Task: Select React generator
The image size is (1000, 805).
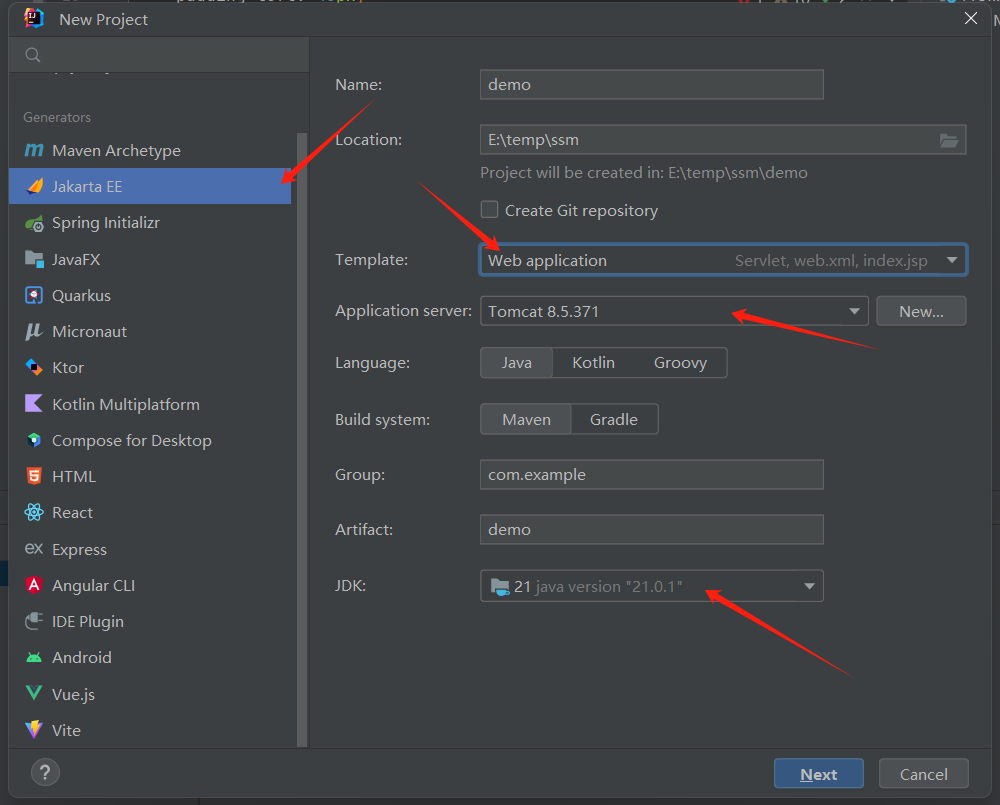Action: click(x=150, y=512)
